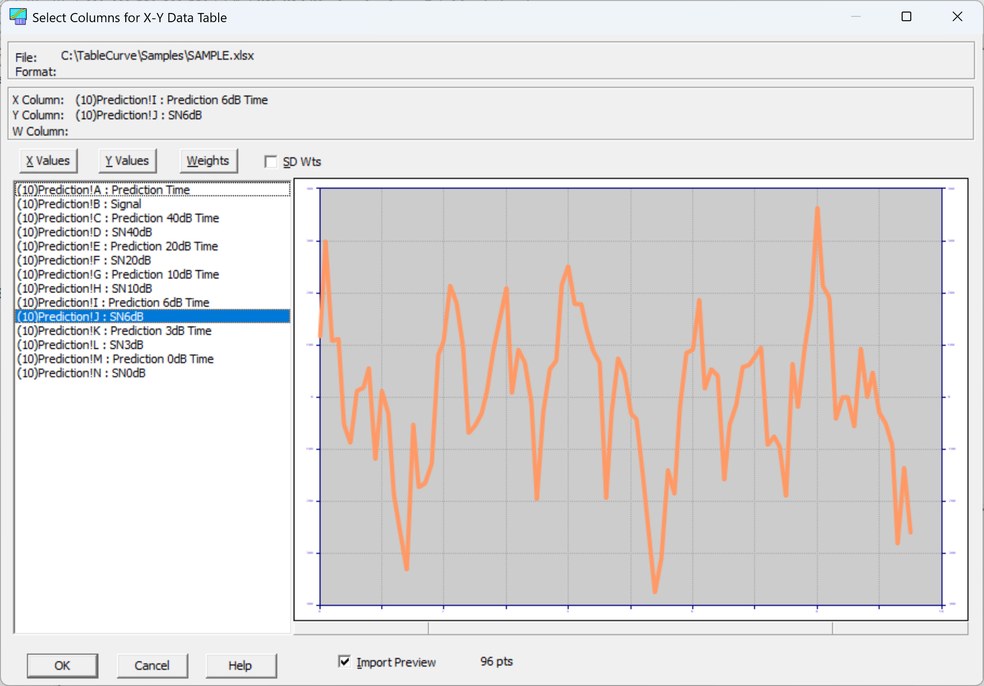This screenshot has width=984, height=686.
Task: Select Prediction!N : SN0dB column
Action: 152,373
